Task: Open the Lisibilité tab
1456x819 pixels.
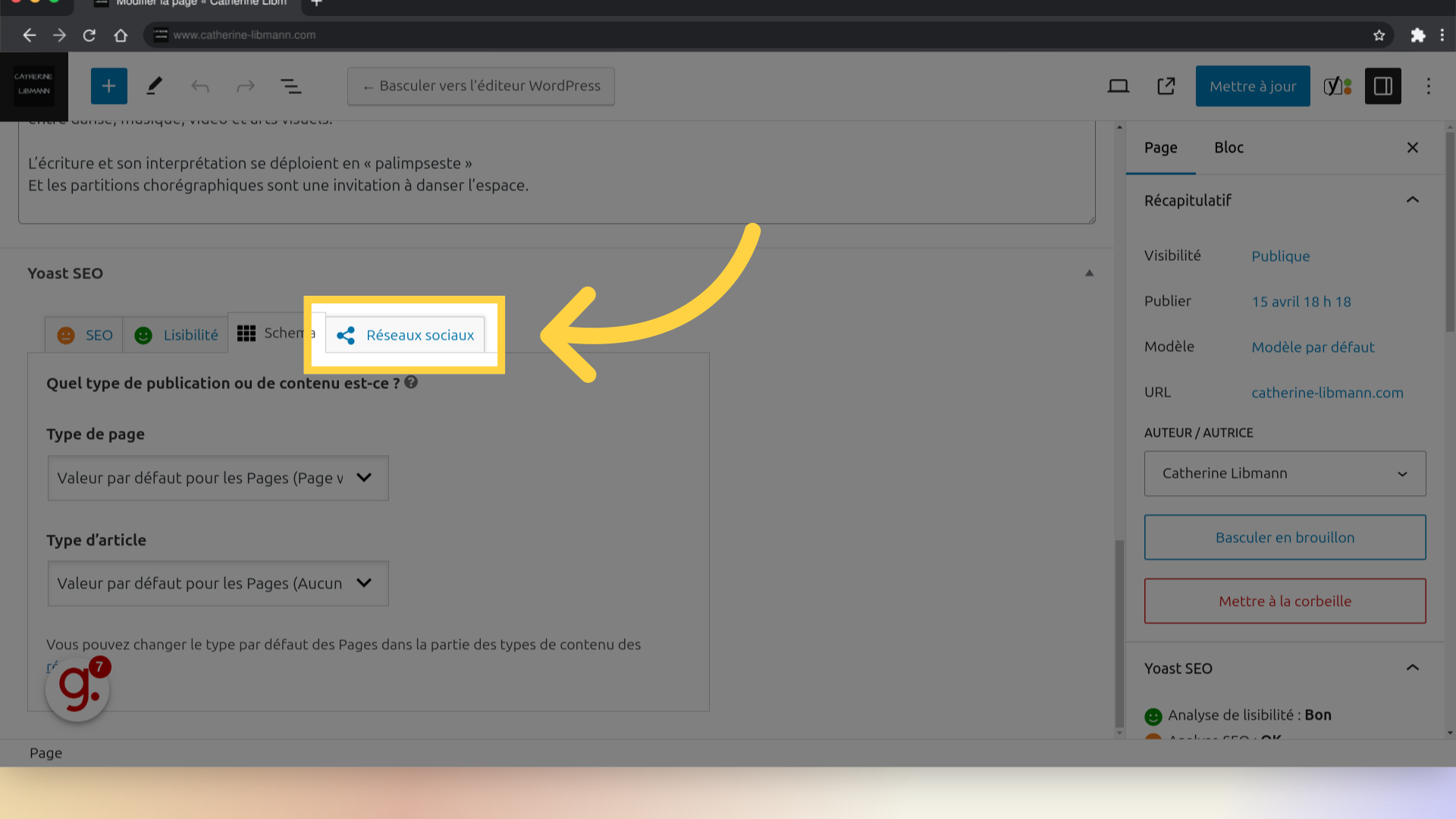Action: tap(176, 335)
